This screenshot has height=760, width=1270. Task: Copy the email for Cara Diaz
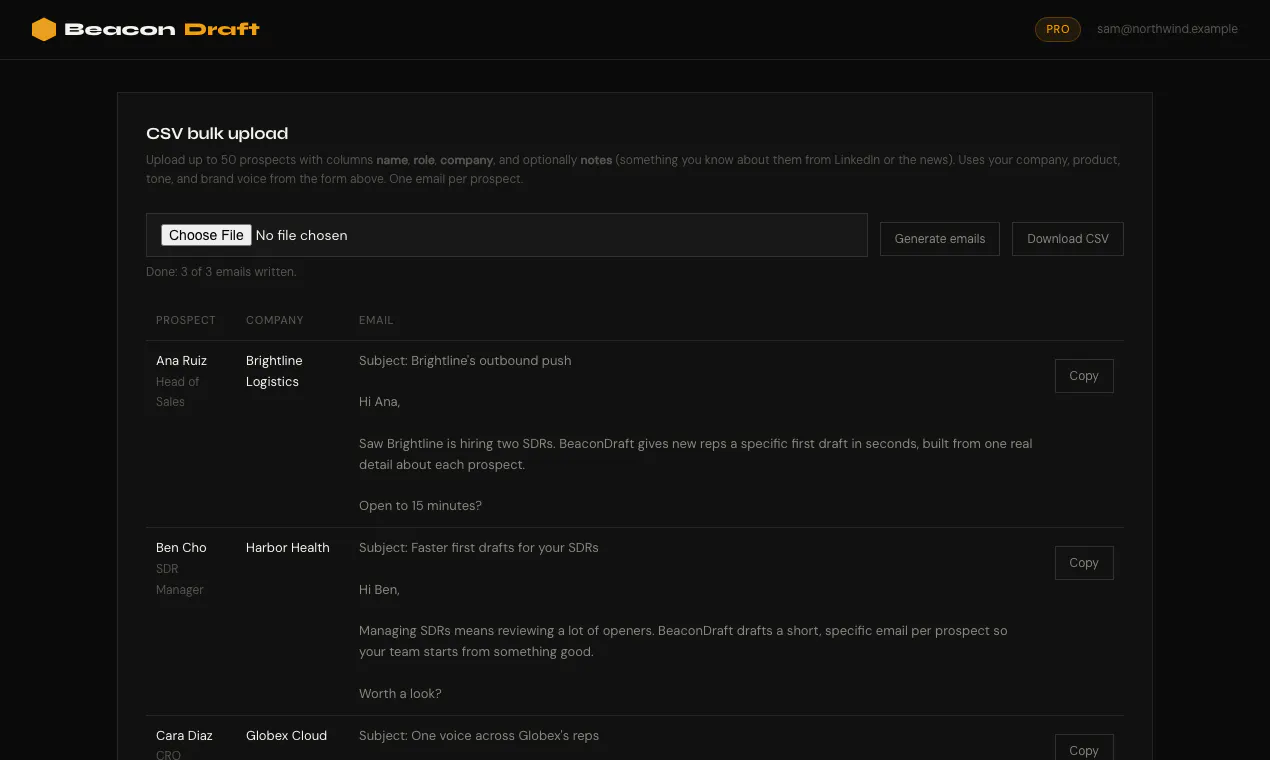(1084, 748)
